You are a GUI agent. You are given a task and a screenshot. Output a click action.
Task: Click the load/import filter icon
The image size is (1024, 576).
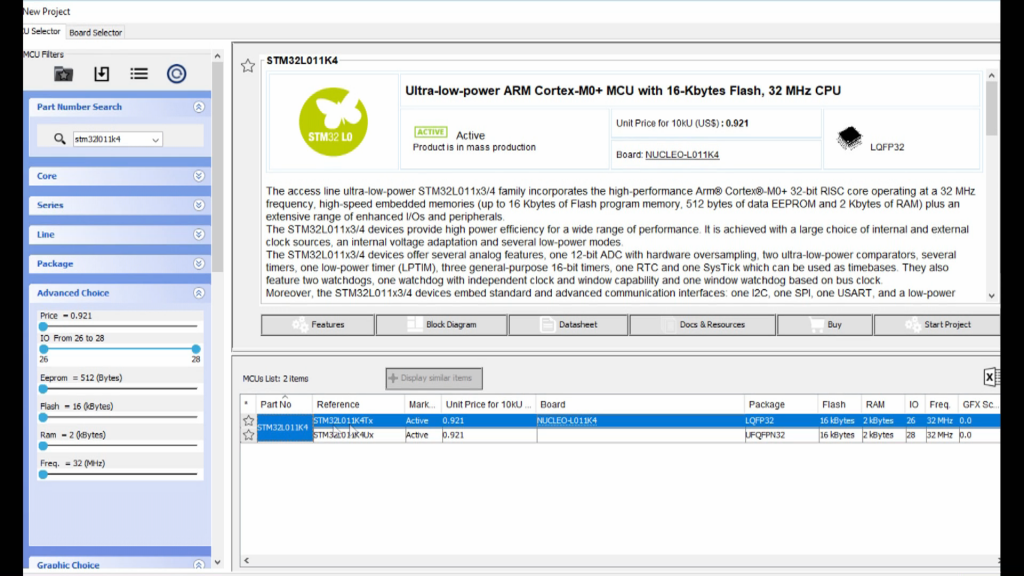[x=101, y=74]
